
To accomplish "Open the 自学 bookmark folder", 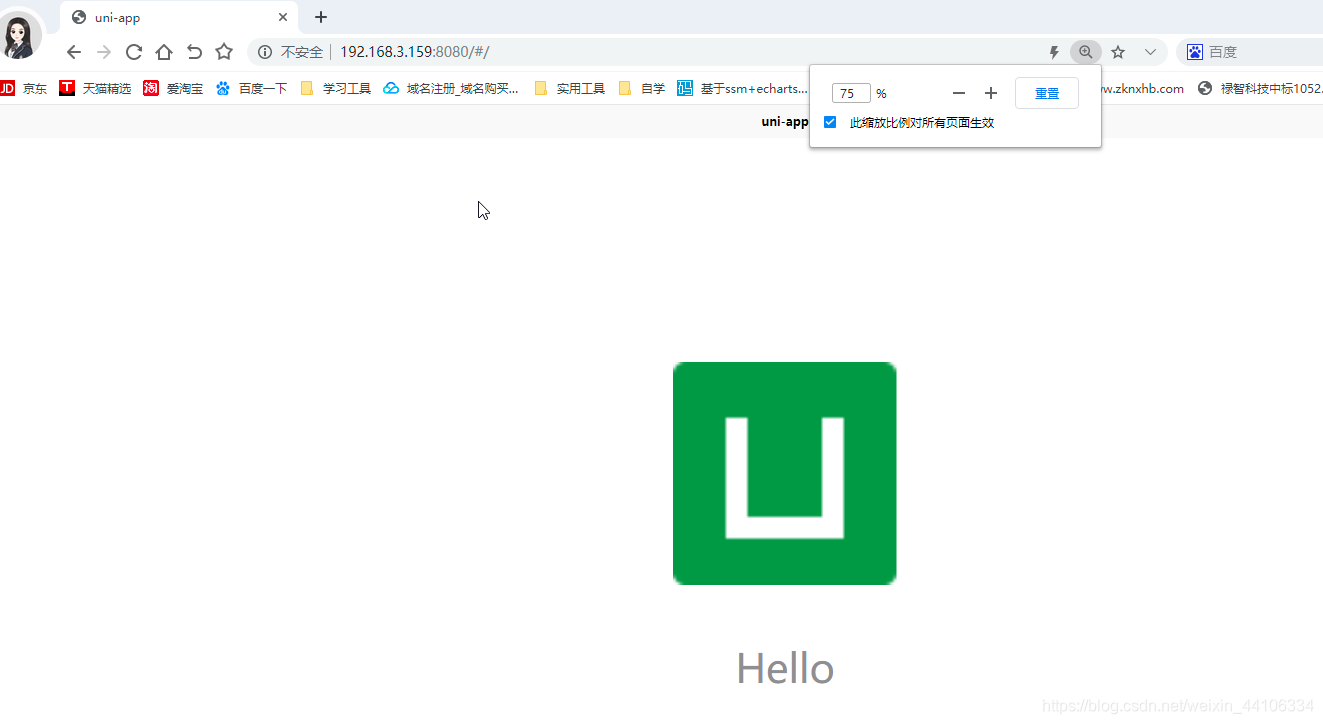I will 642,88.
